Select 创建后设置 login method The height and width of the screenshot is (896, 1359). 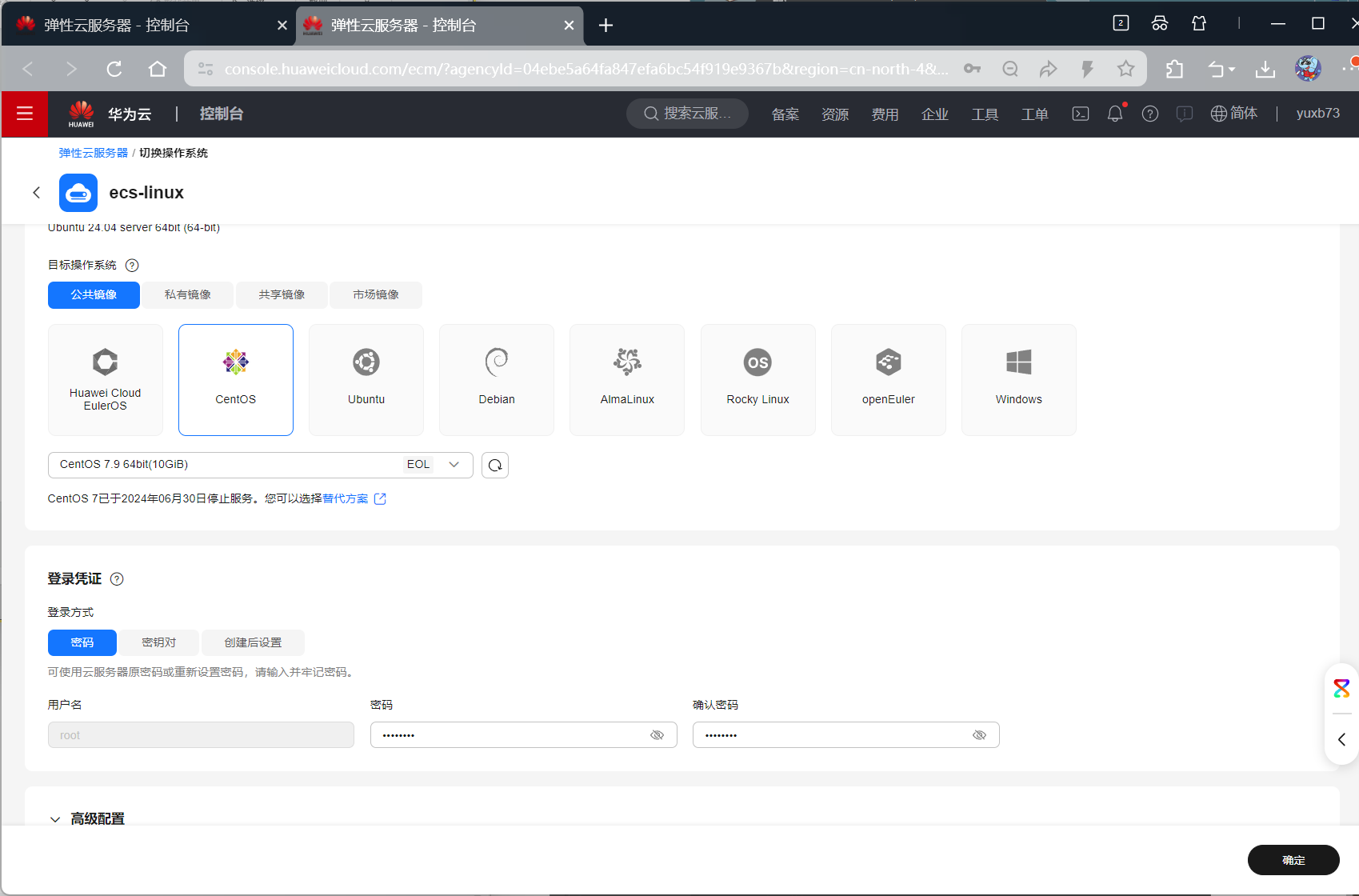coord(253,642)
